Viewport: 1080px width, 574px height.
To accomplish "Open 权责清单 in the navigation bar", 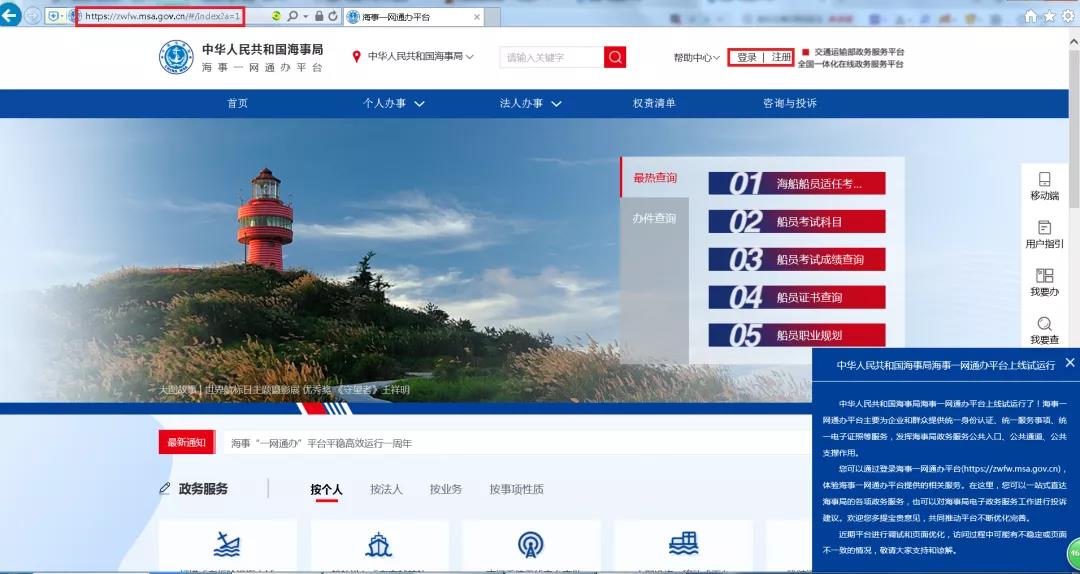I will click(x=654, y=103).
